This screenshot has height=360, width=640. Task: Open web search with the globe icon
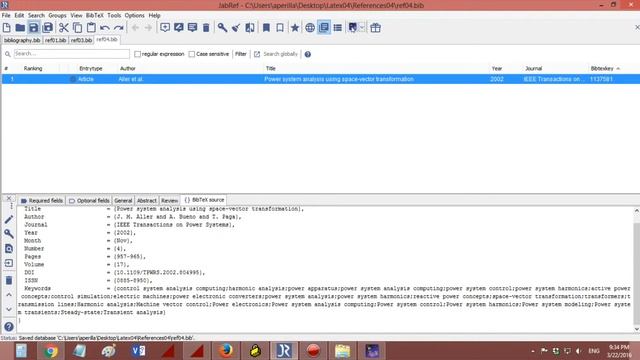310,28
